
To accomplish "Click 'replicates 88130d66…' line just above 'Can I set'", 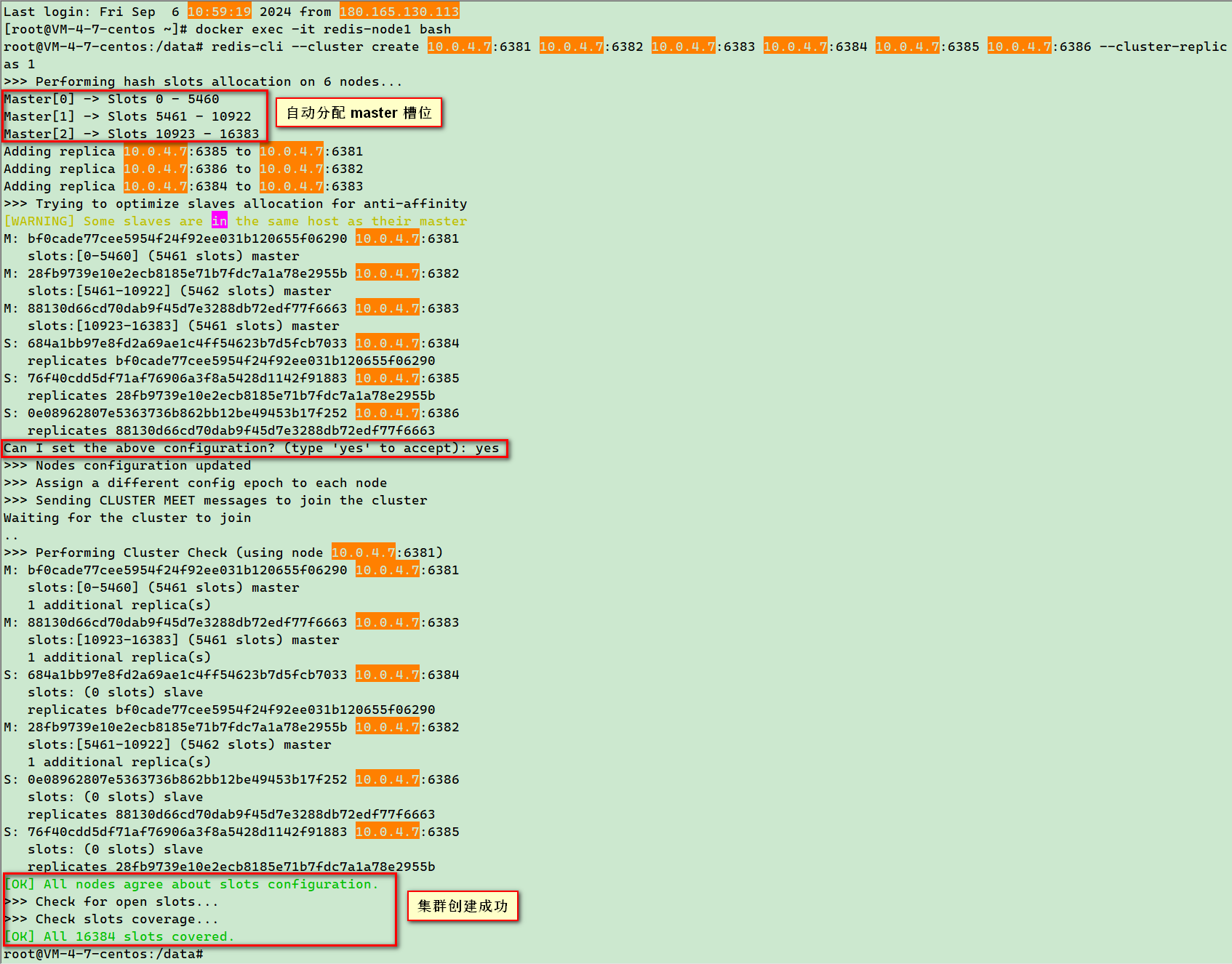I will click(231, 430).
